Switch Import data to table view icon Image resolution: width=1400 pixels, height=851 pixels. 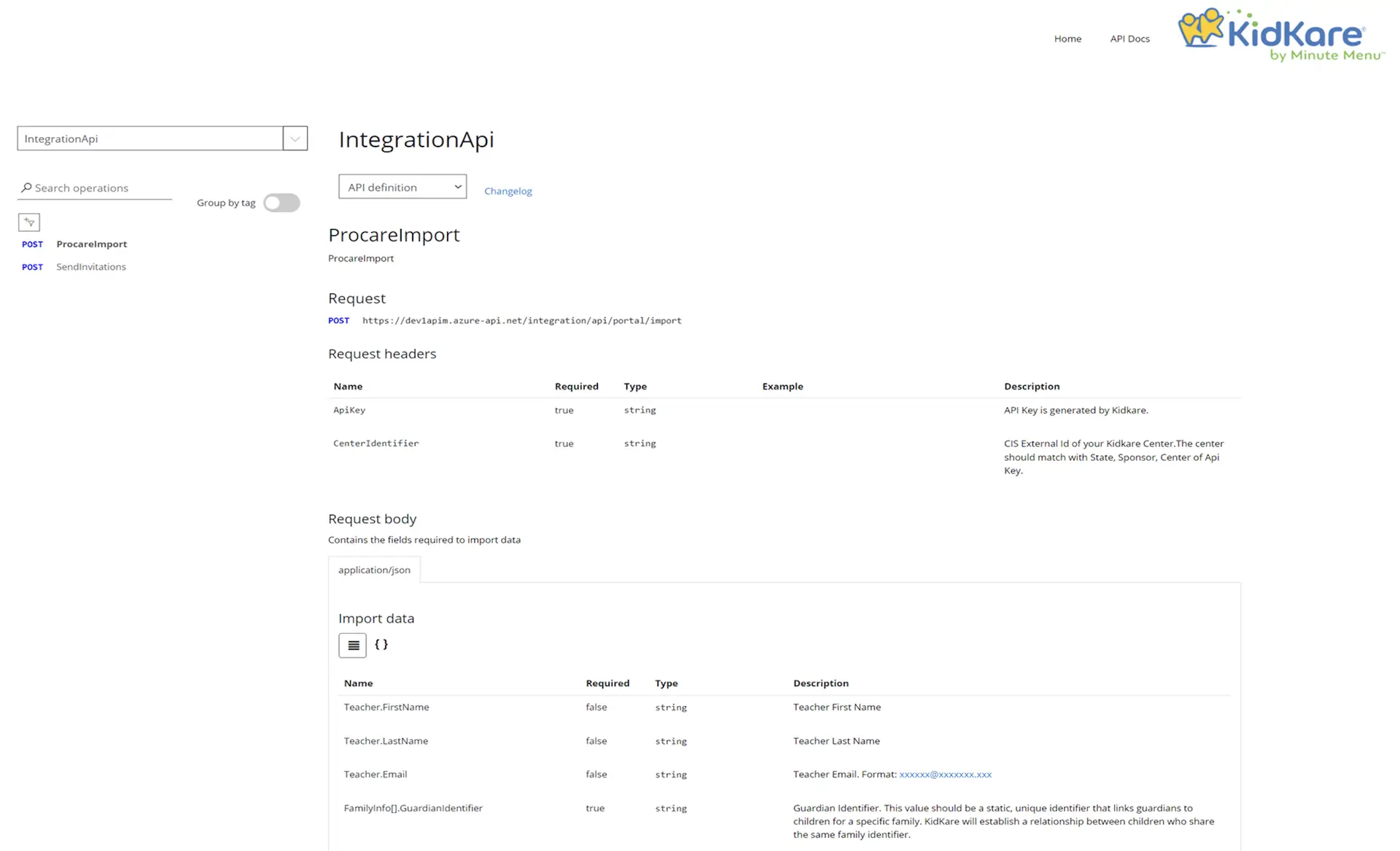click(x=353, y=645)
